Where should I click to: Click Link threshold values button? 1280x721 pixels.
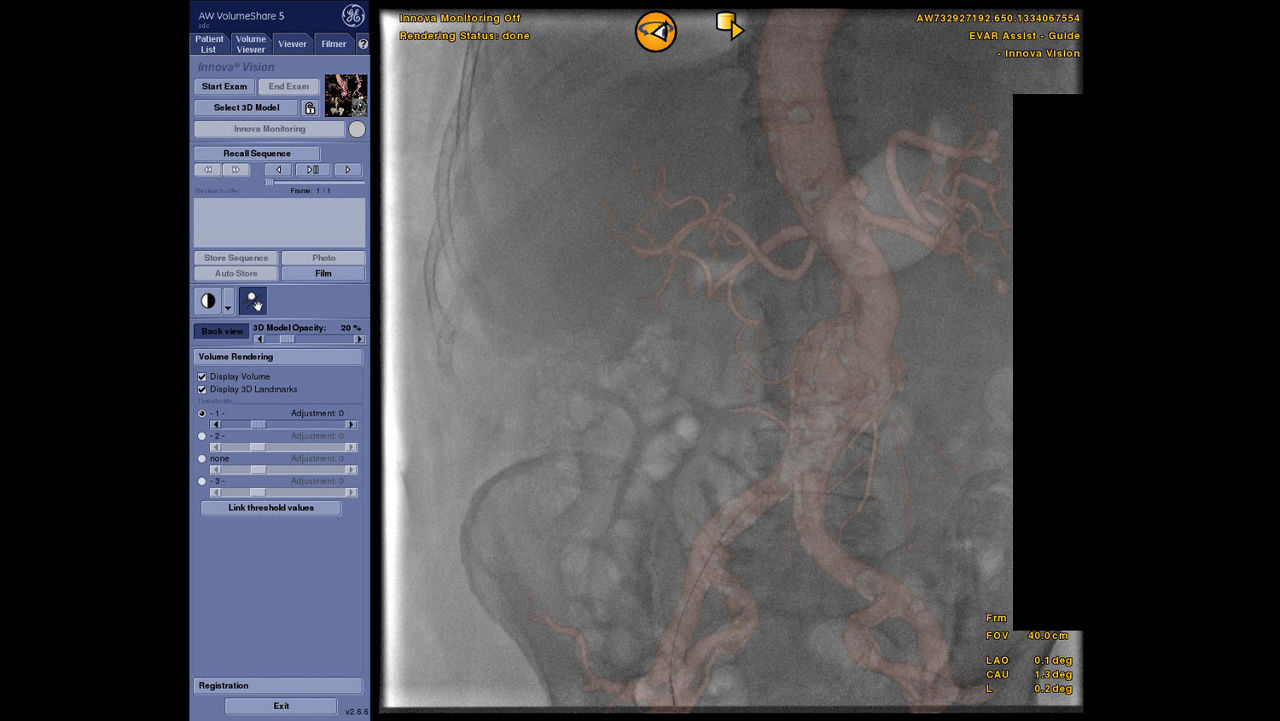[x=271, y=508]
